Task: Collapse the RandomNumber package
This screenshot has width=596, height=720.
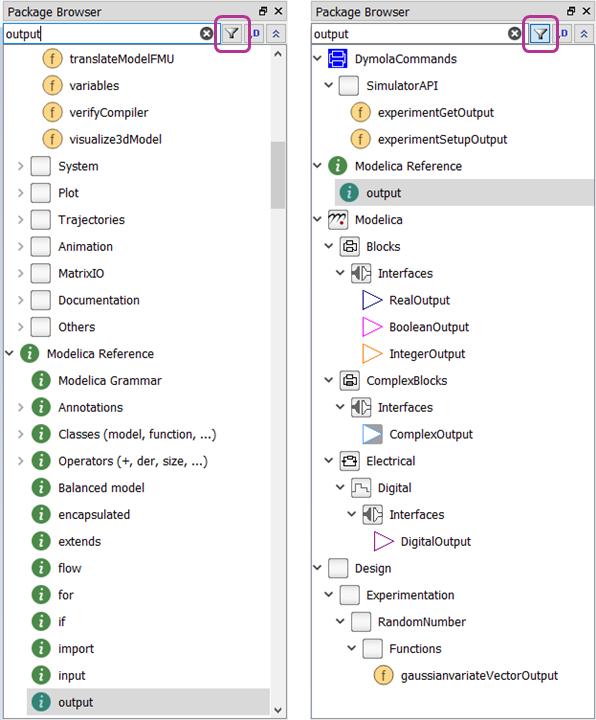Action: [340, 621]
